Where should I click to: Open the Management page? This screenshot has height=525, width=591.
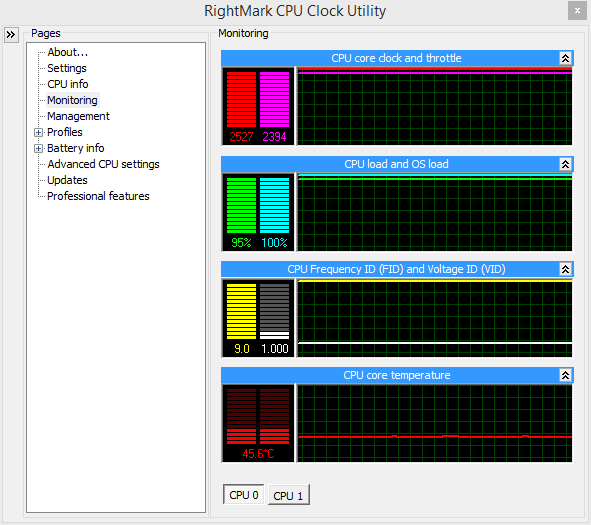78,116
